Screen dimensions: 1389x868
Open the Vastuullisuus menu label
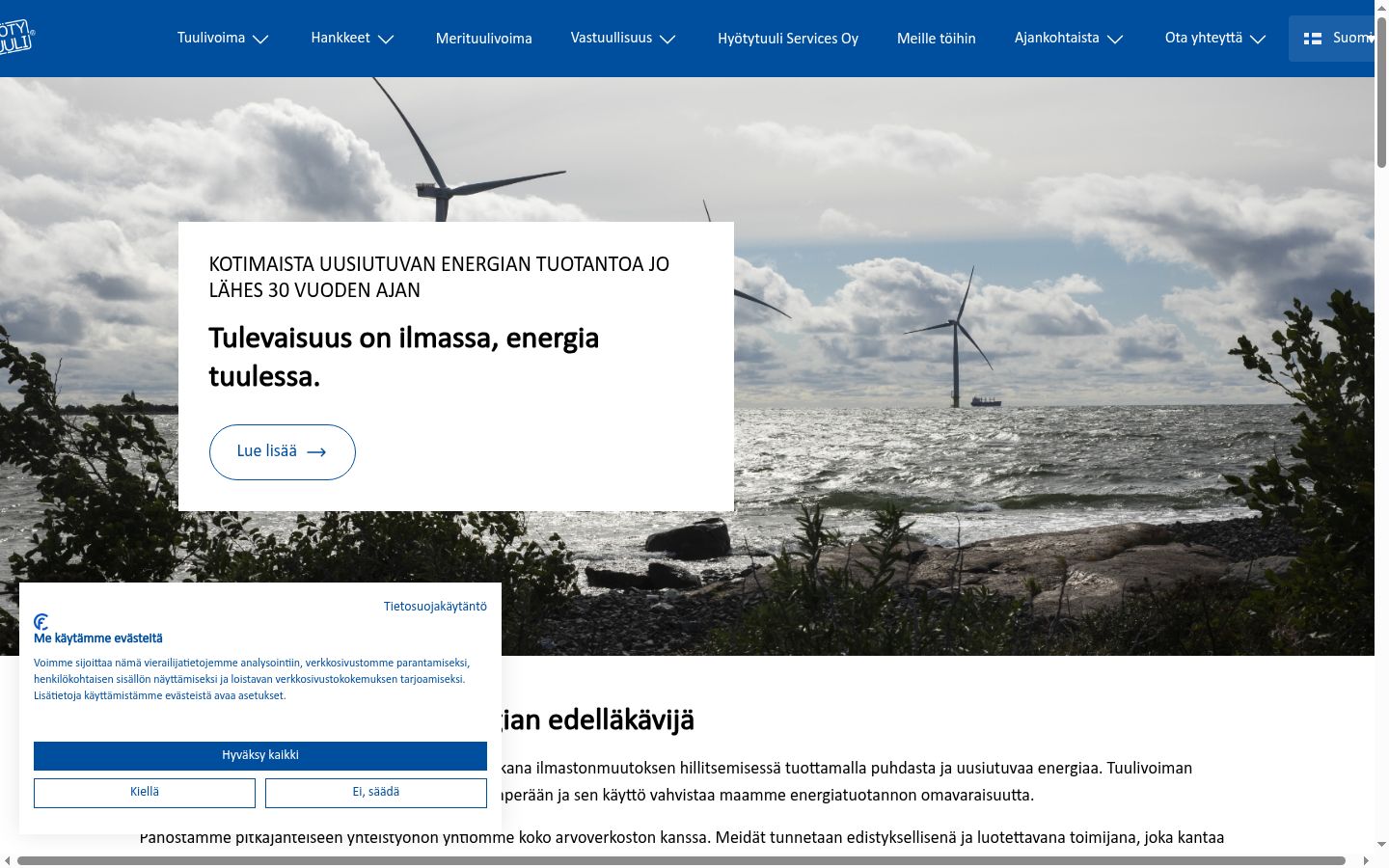click(612, 38)
